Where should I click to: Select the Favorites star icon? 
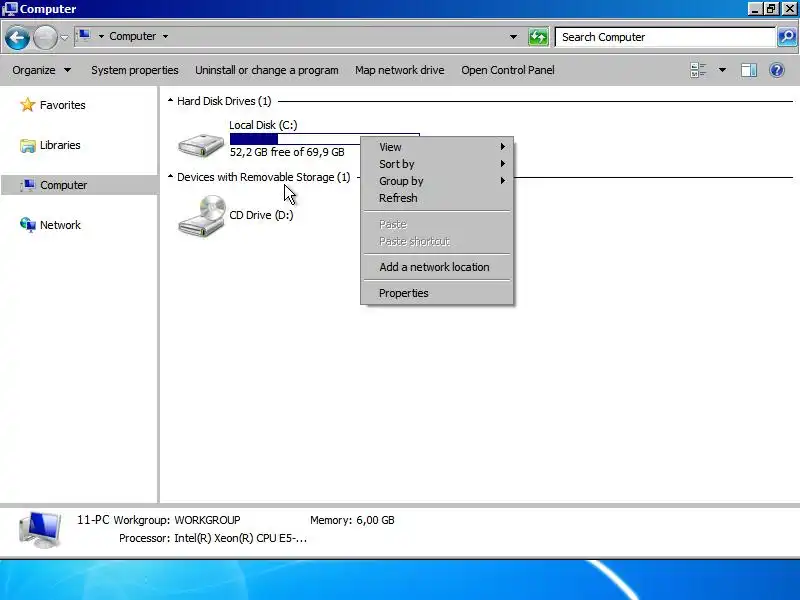(28, 105)
